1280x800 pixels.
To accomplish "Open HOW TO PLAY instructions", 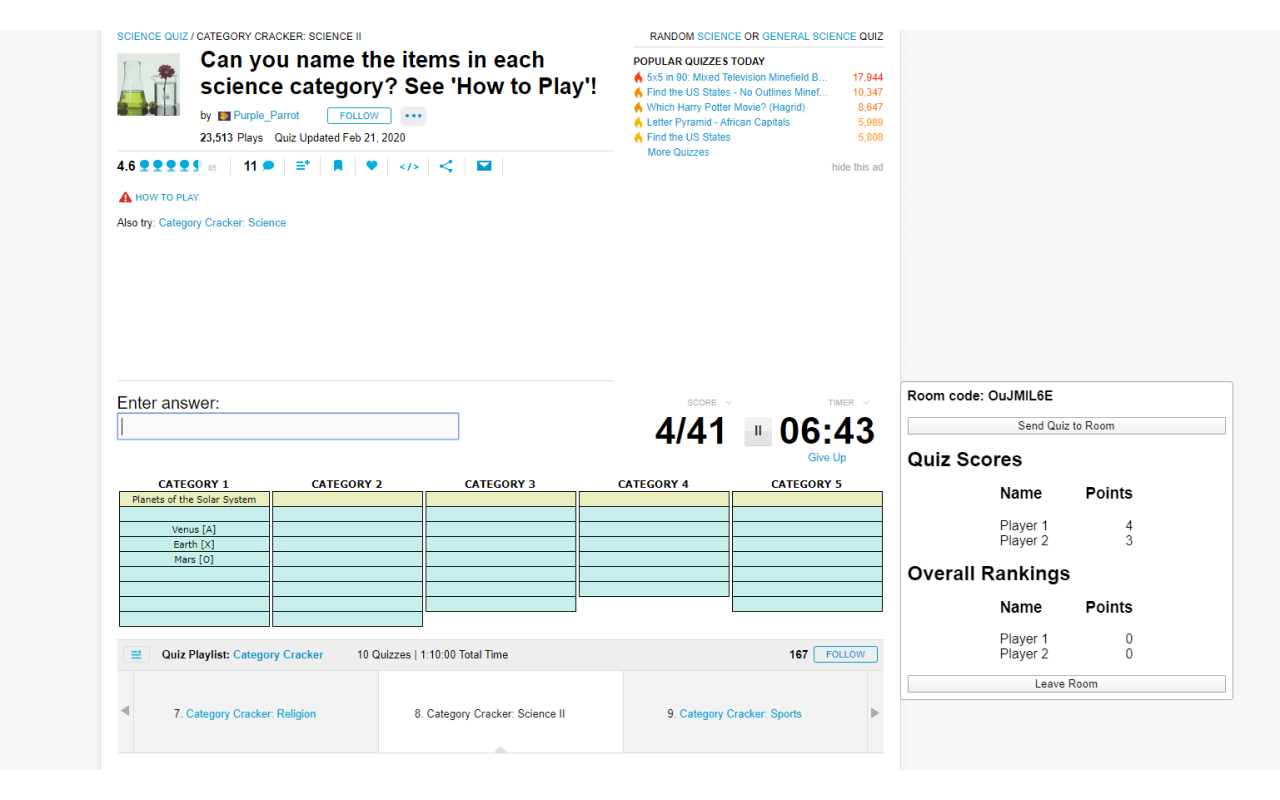I will tap(167, 198).
